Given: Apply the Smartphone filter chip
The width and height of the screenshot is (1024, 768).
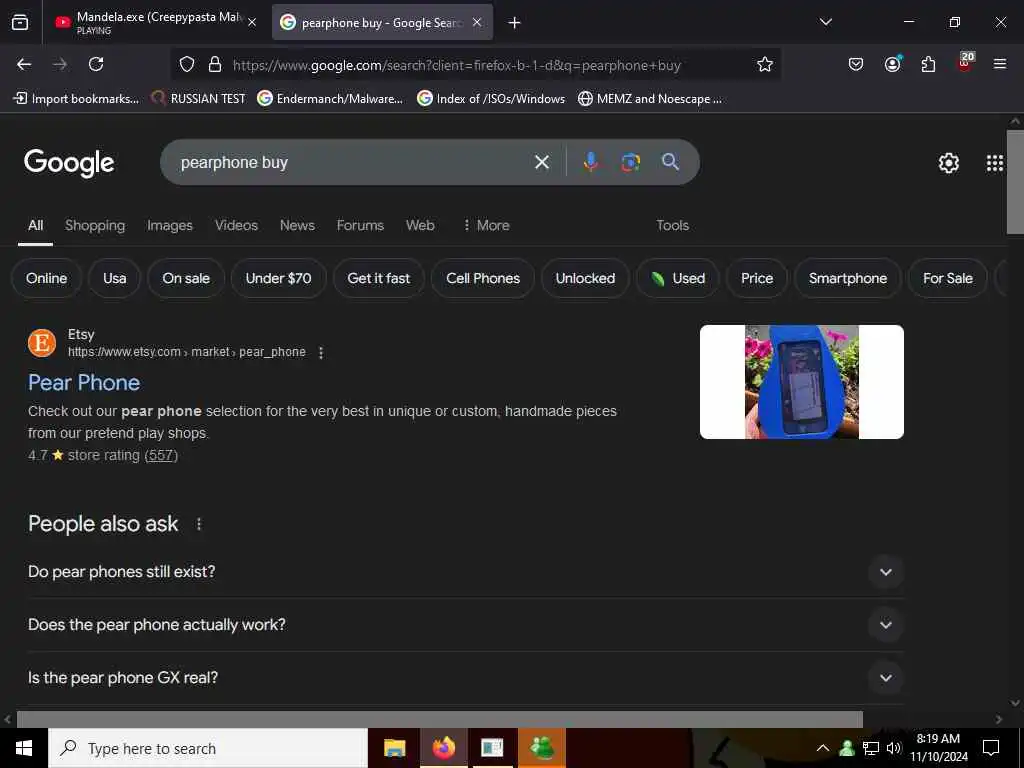Looking at the screenshot, I should 848,278.
